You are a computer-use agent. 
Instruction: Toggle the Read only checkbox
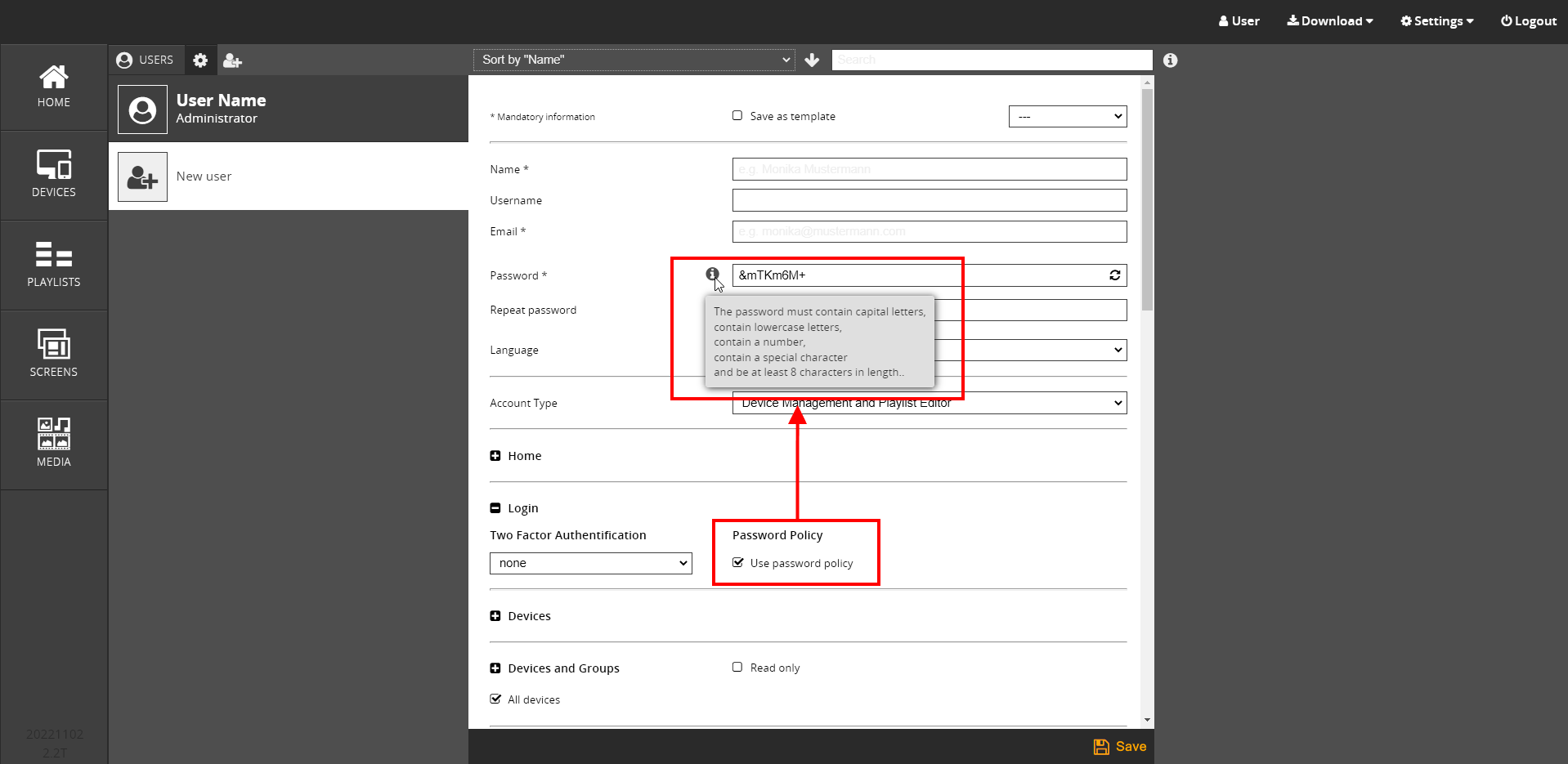737,668
